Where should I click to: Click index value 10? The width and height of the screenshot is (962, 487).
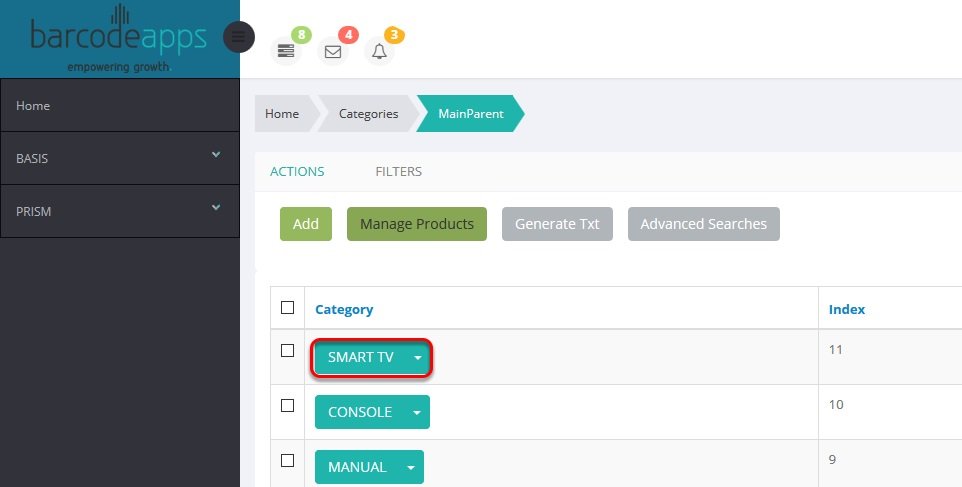836,404
